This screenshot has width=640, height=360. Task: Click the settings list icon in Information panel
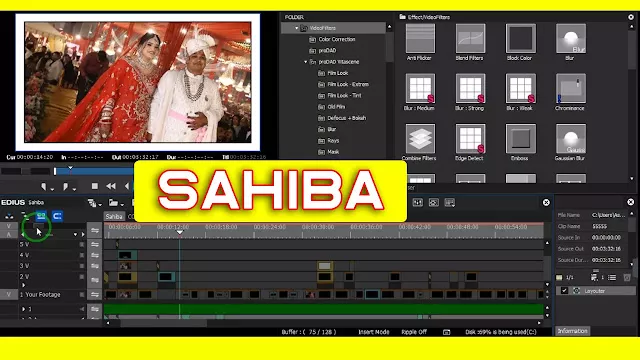612,278
